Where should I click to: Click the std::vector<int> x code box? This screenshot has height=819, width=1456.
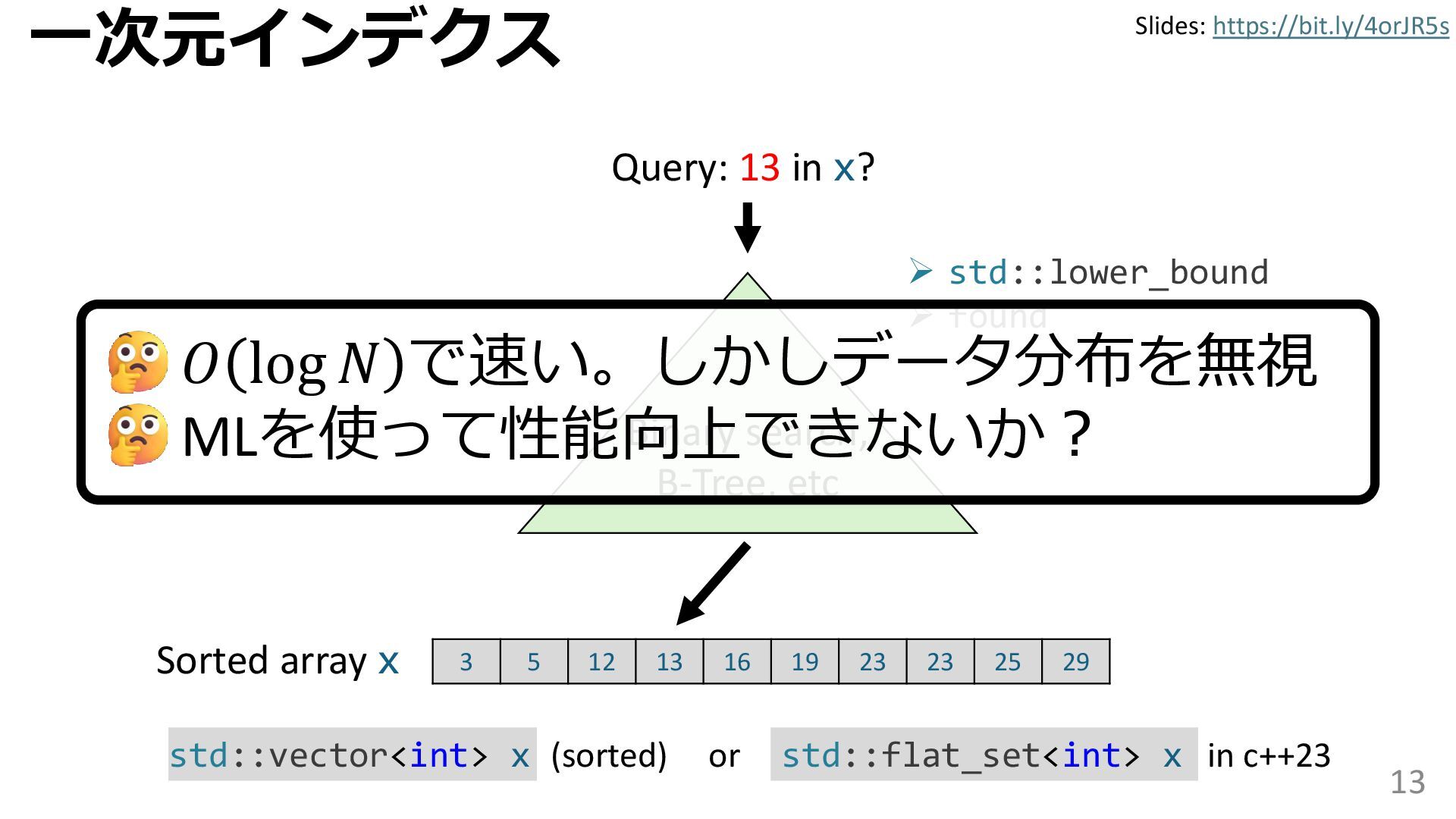(351, 755)
